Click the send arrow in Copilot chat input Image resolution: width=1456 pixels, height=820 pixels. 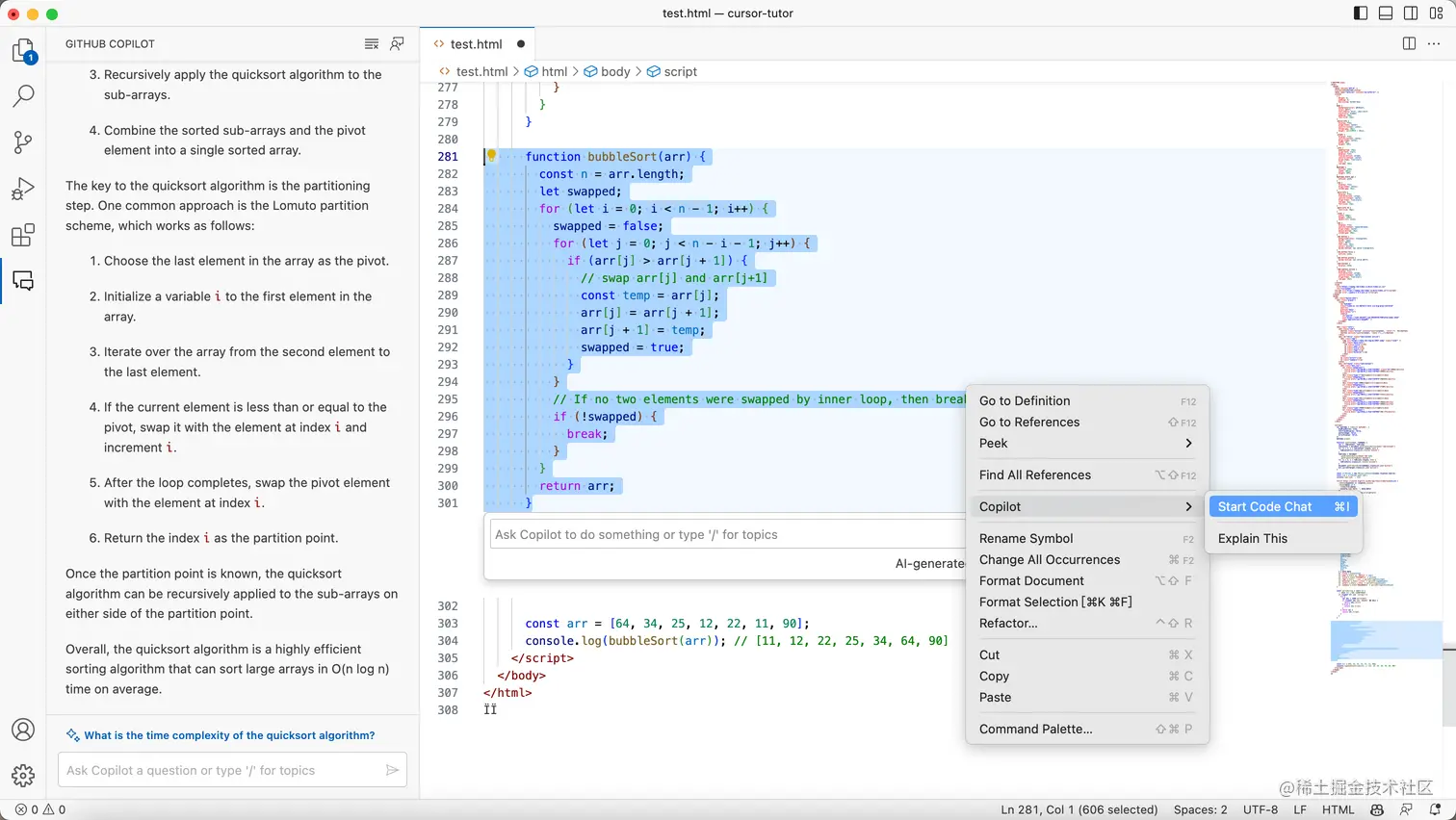[392, 770]
